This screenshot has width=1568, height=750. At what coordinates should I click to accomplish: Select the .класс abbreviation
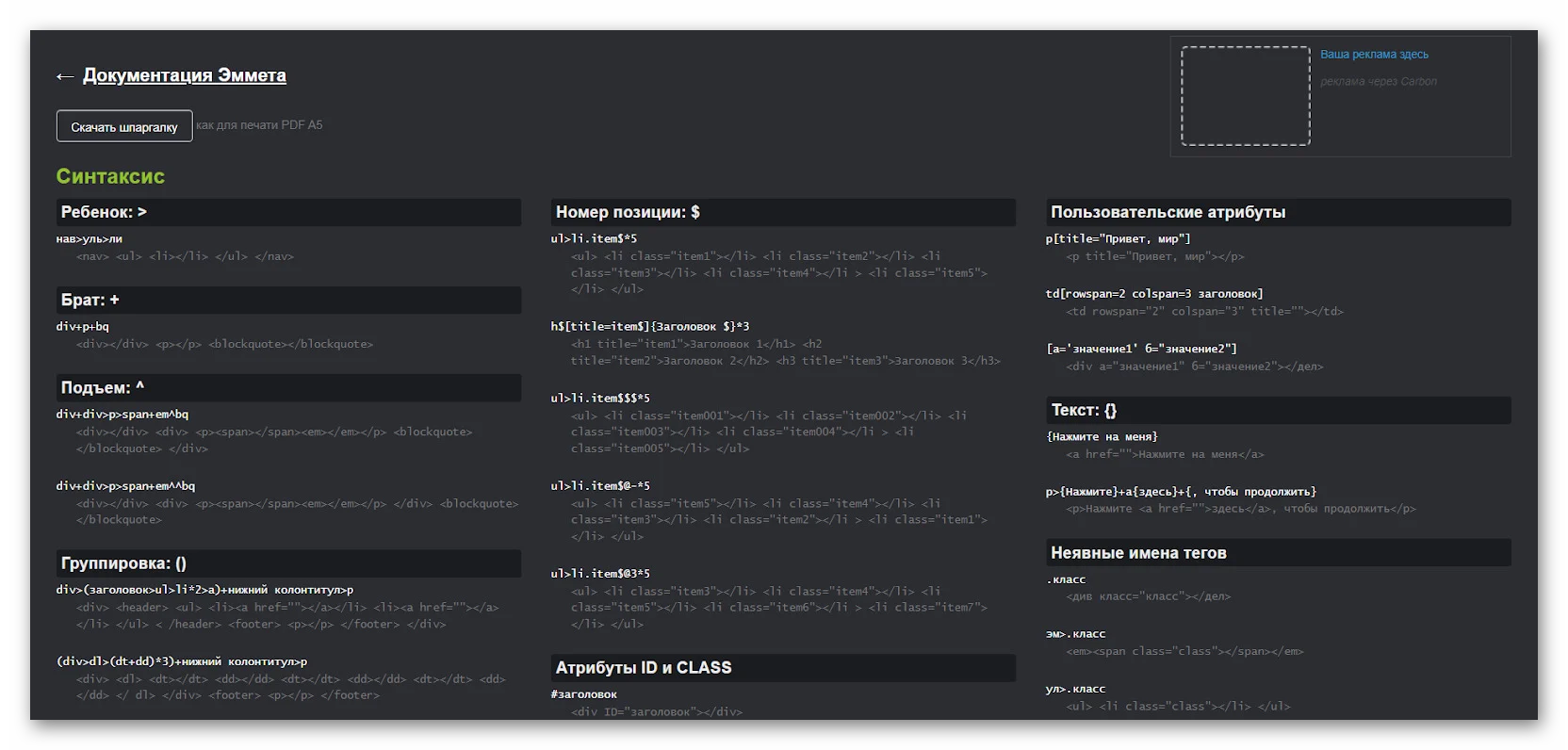coord(1066,579)
